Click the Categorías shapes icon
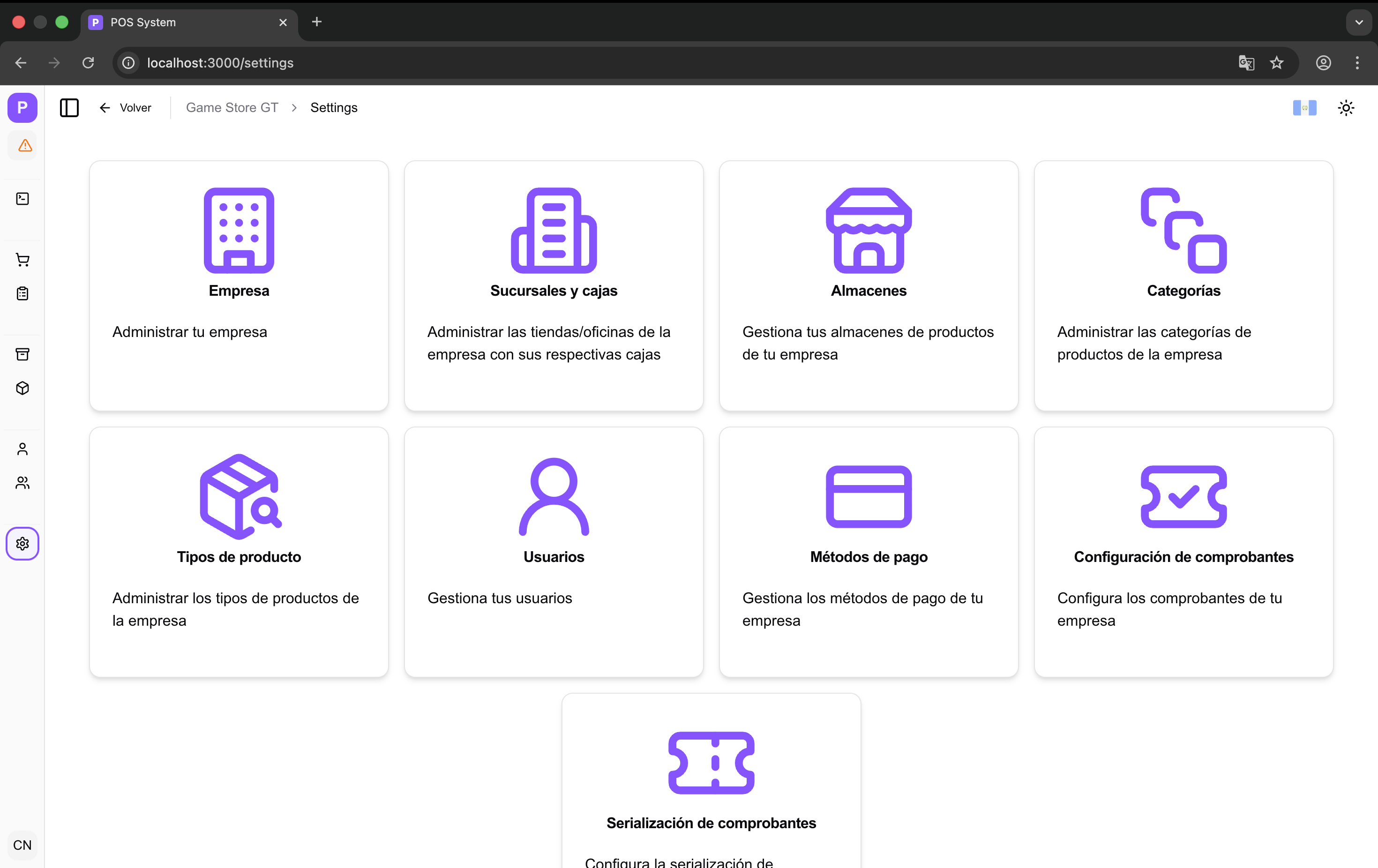This screenshot has height=868, width=1378. 1183,230
